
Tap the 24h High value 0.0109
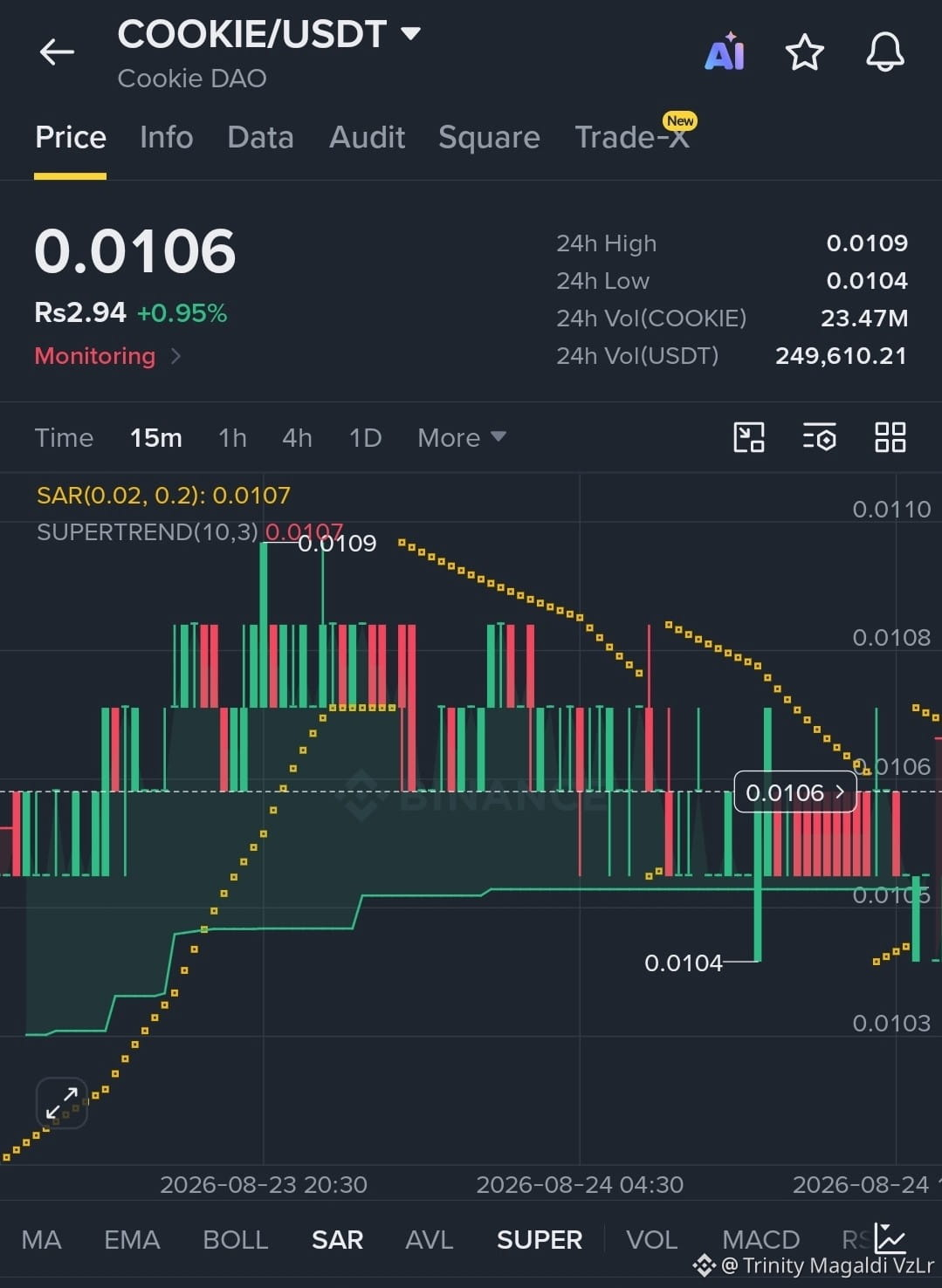[x=867, y=243]
